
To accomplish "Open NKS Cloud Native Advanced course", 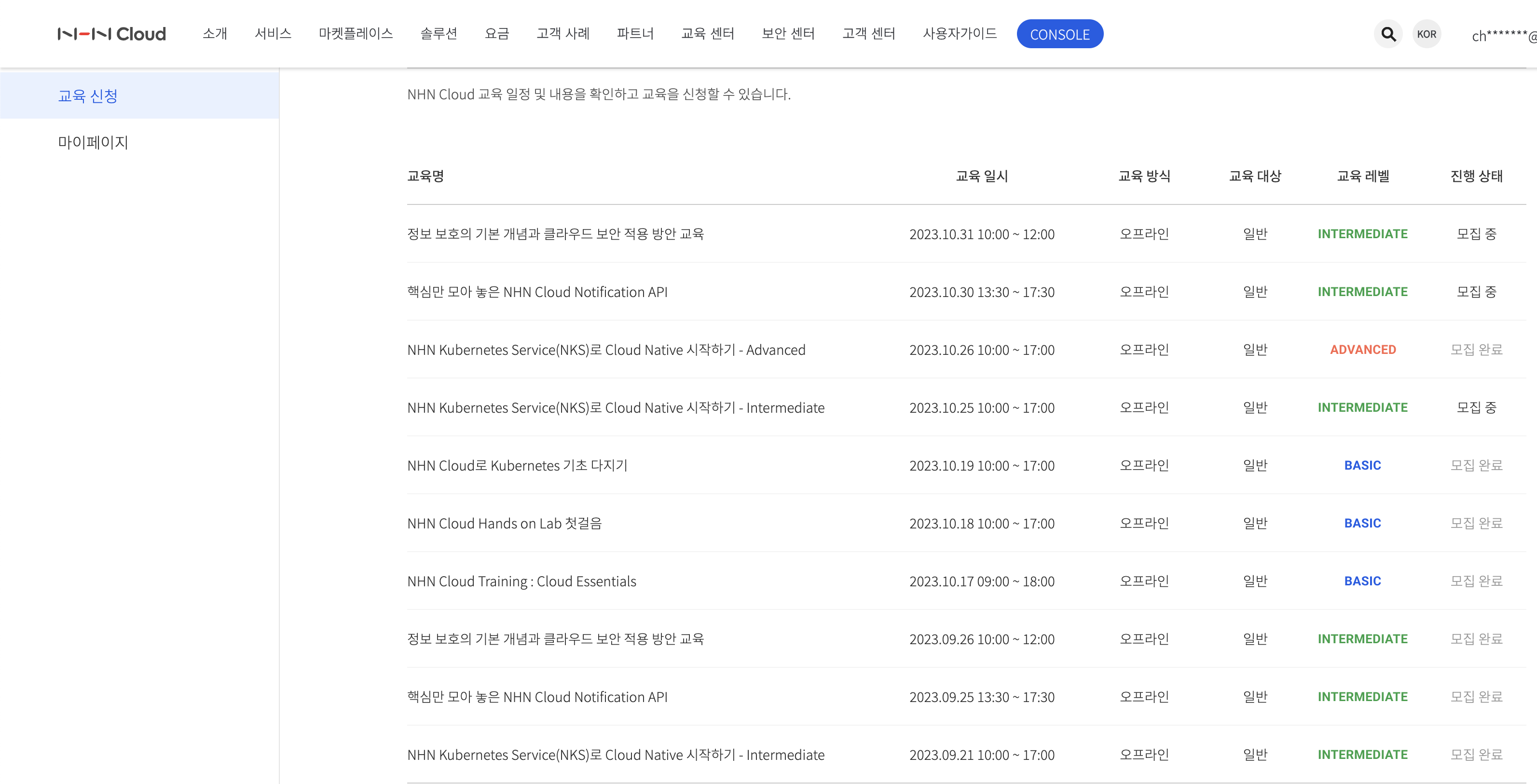I will click(605, 350).
